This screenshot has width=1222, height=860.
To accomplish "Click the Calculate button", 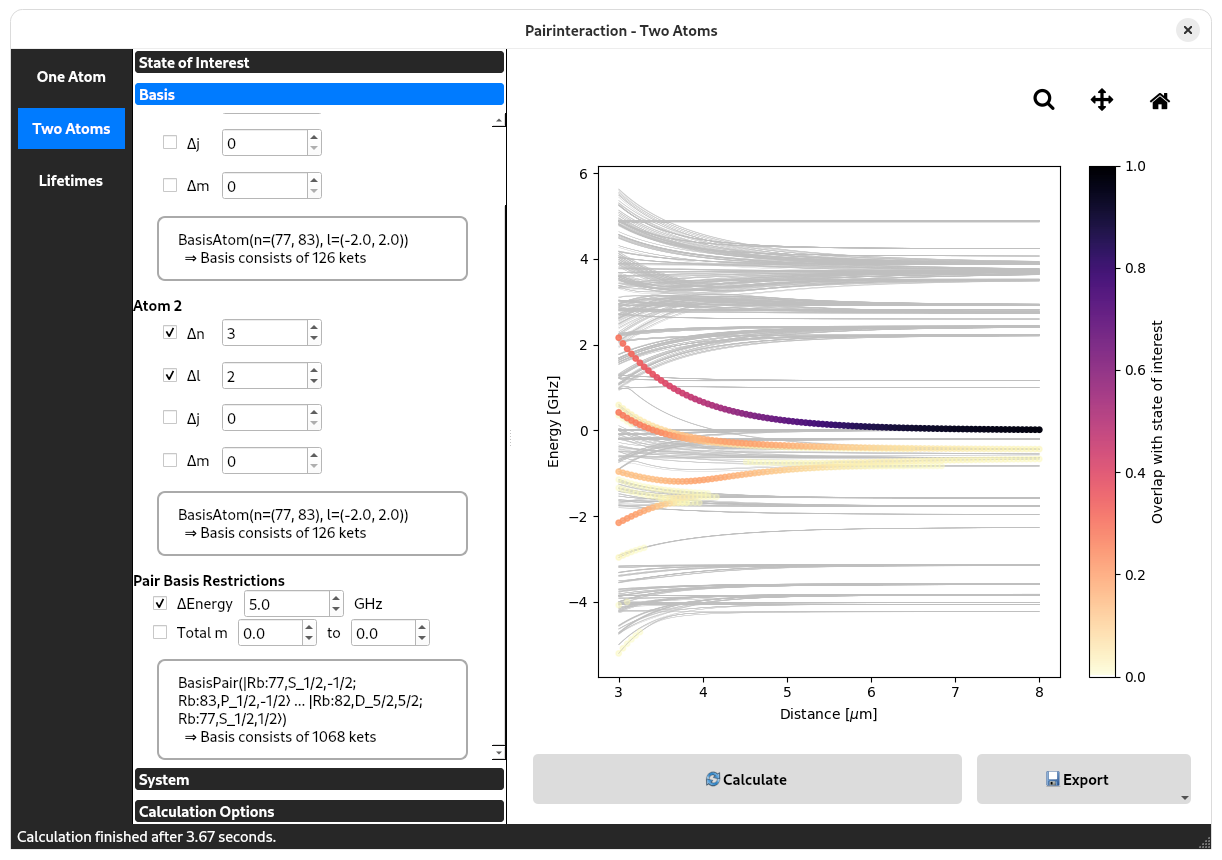I will click(x=746, y=780).
